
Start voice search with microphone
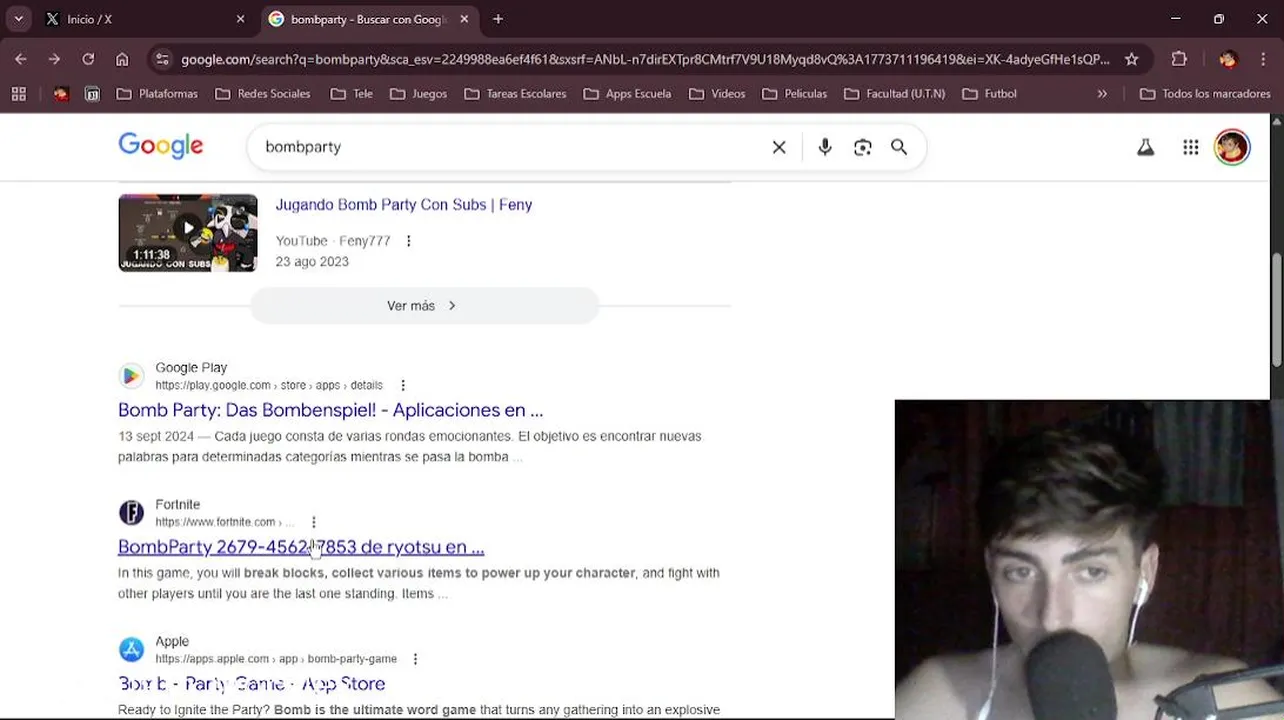point(825,147)
